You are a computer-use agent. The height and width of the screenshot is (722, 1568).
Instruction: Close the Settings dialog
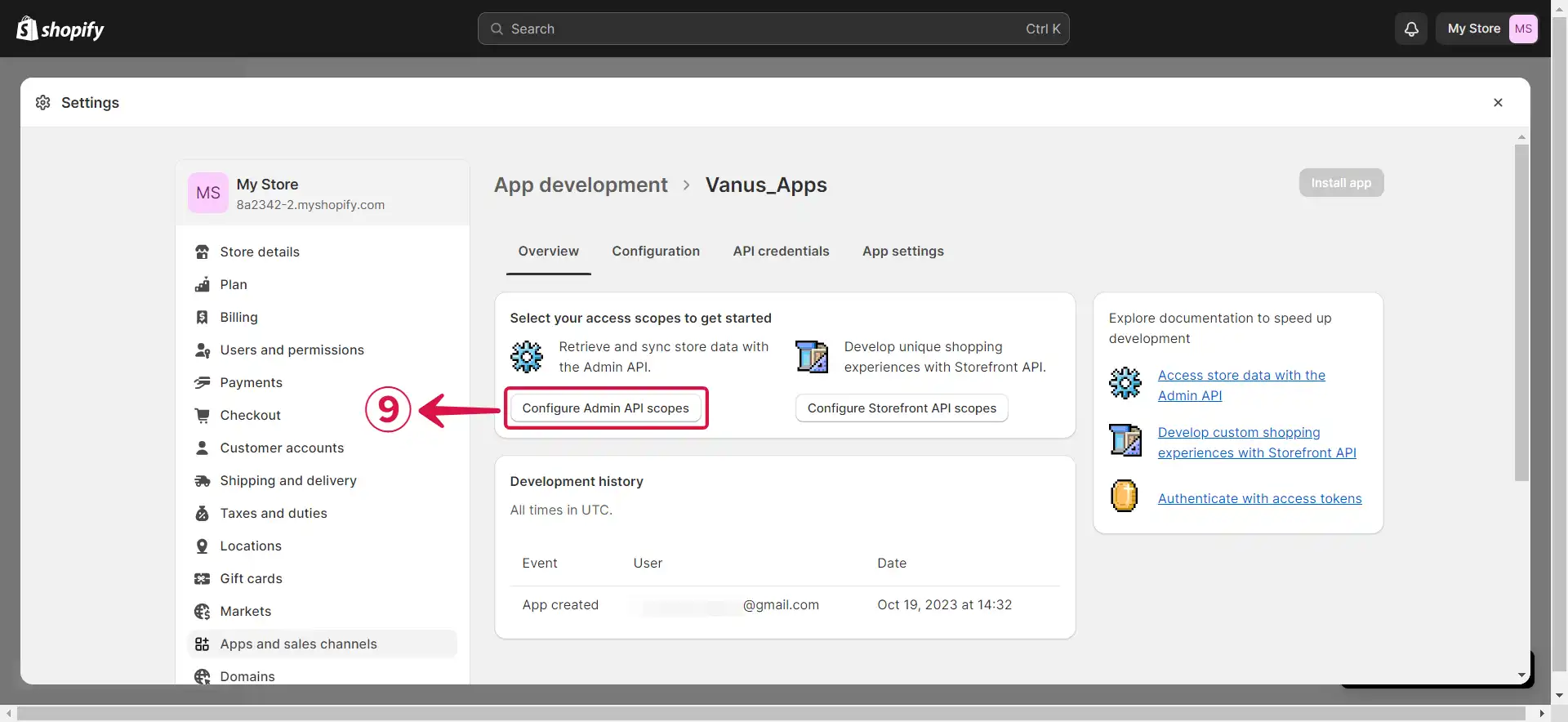1498,102
